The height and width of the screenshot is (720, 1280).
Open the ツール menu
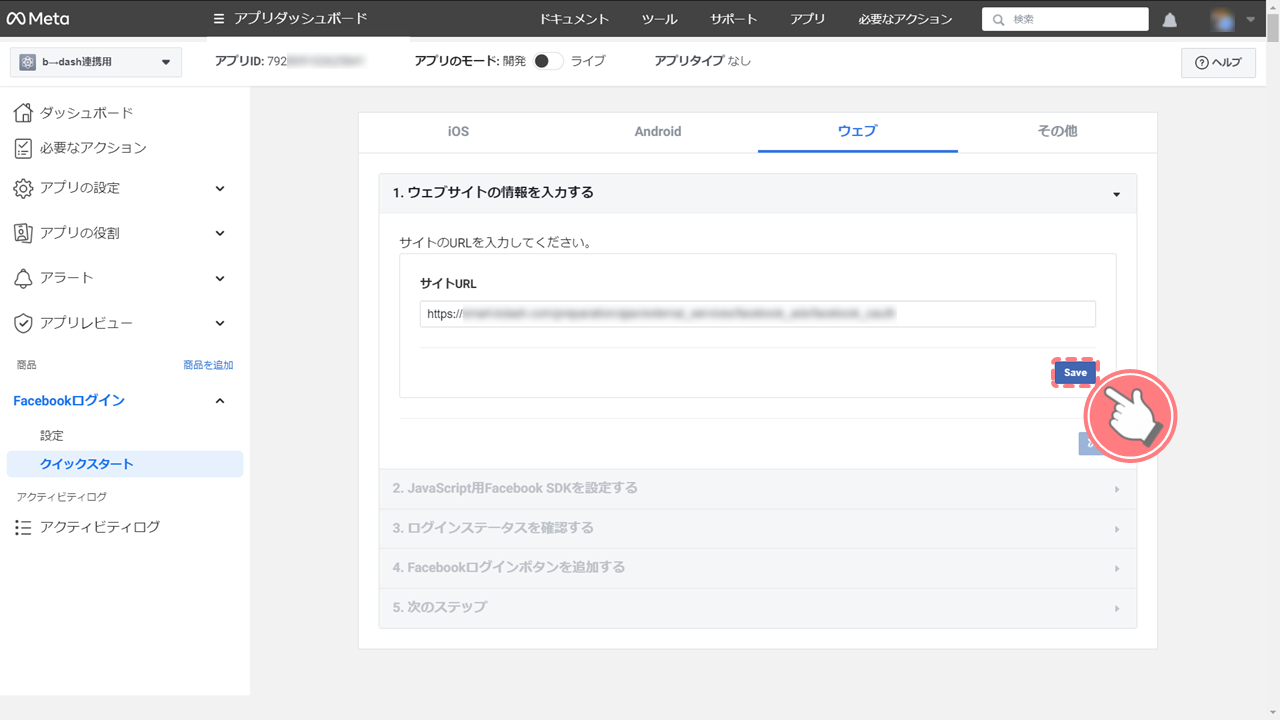[660, 19]
